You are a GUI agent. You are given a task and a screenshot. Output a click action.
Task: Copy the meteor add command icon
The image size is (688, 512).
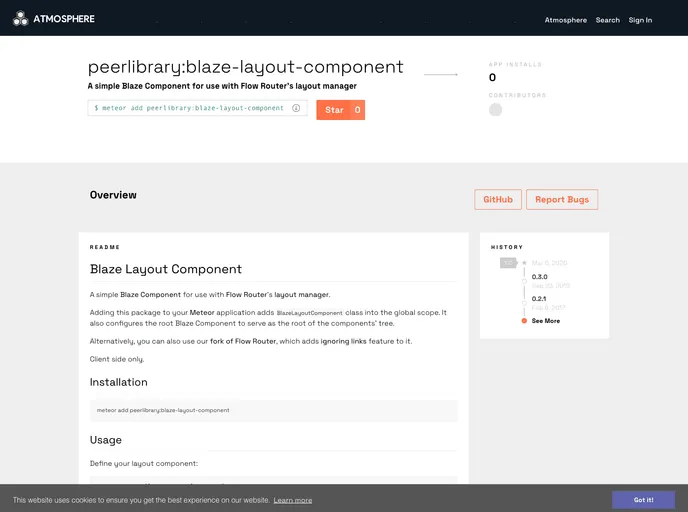click(x=296, y=108)
